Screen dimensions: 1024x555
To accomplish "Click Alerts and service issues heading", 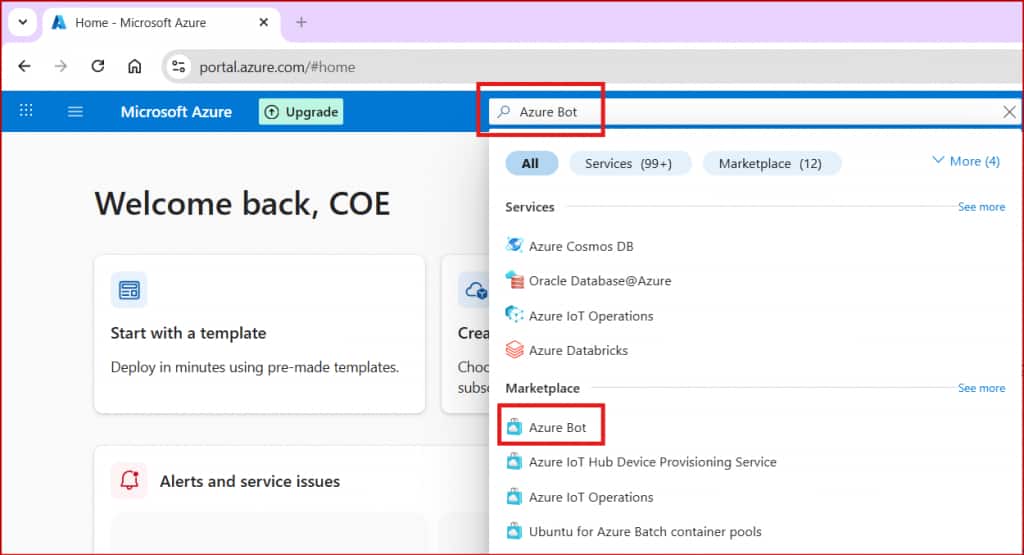I will pyautogui.click(x=250, y=481).
